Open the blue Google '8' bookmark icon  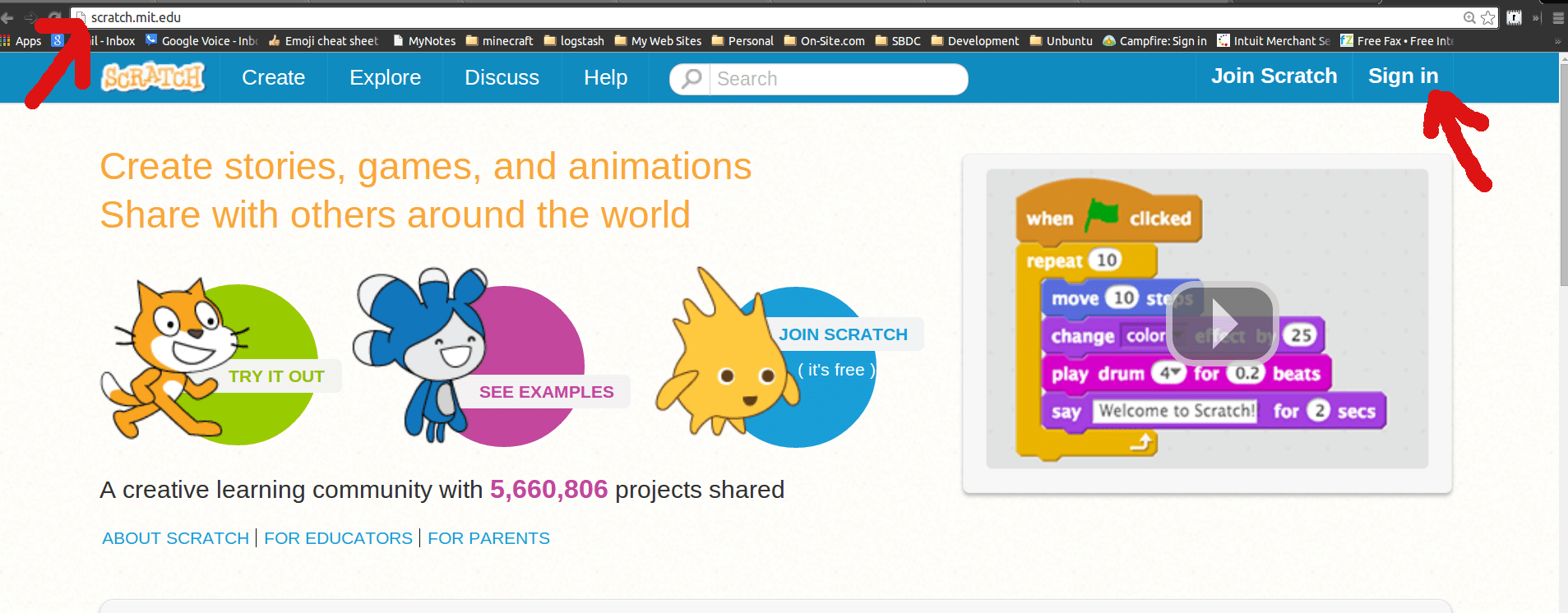[x=57, y=40]
